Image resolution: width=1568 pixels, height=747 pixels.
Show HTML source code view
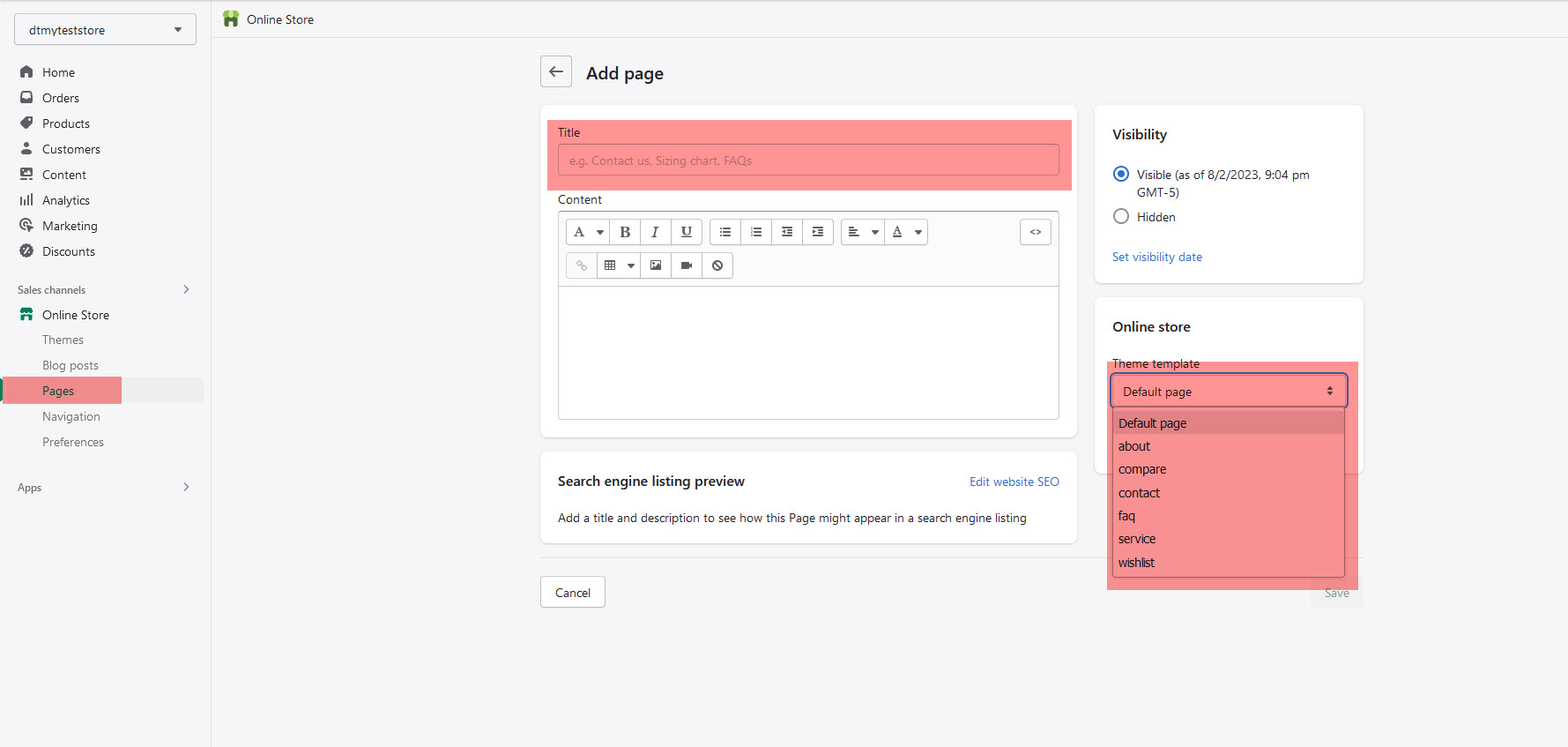point(1035,232)
